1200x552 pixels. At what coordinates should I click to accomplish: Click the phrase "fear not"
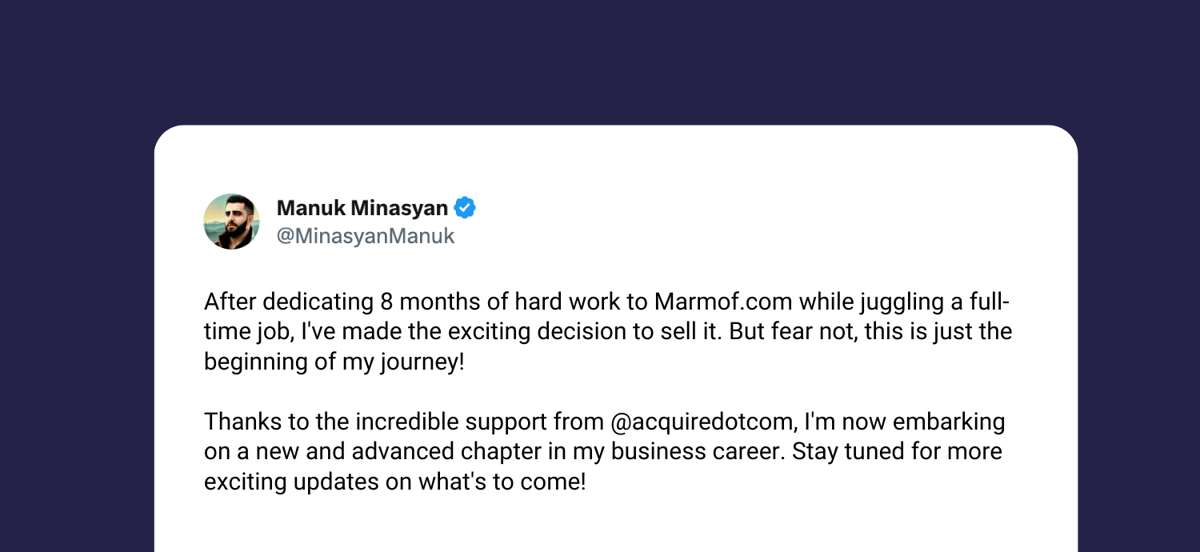[x=815, y=332]
